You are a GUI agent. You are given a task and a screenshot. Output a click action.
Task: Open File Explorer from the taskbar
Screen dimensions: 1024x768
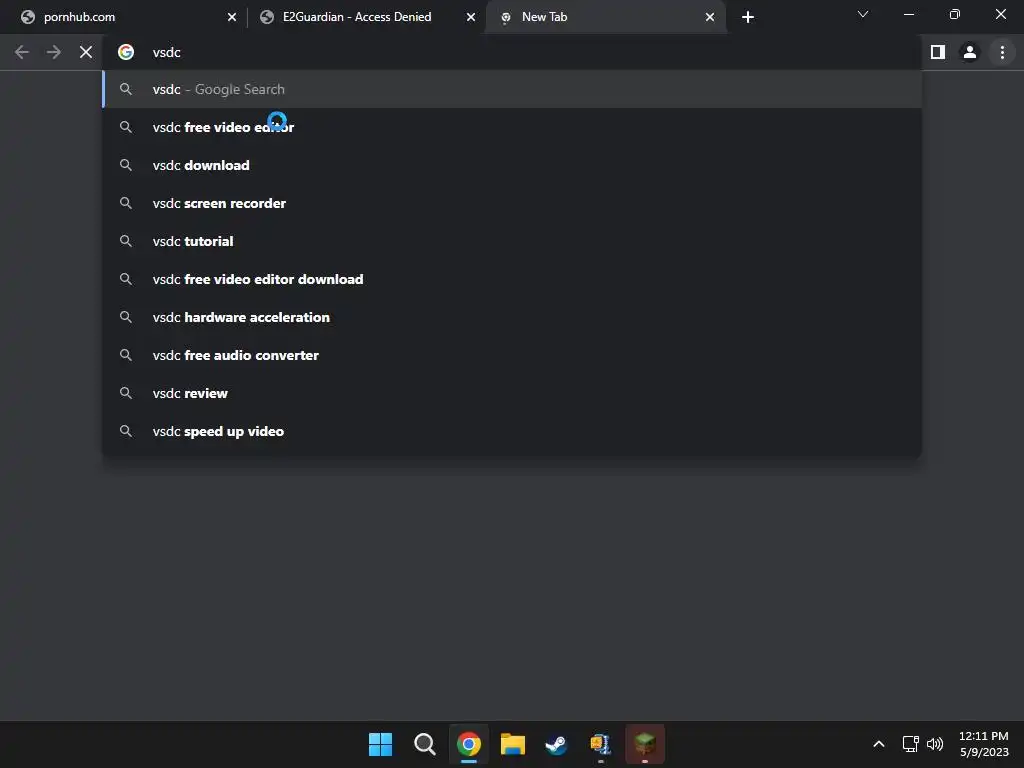coord(513,744)
